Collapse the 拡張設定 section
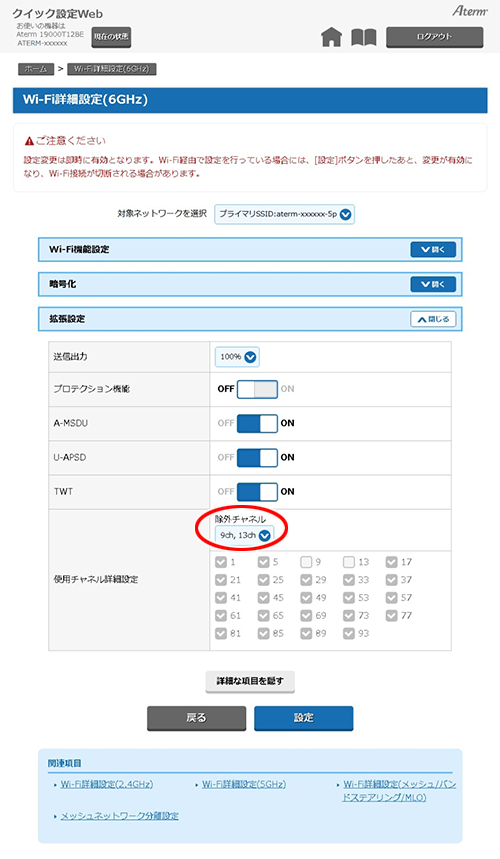The image size is (500, 859). coord(433,319)
